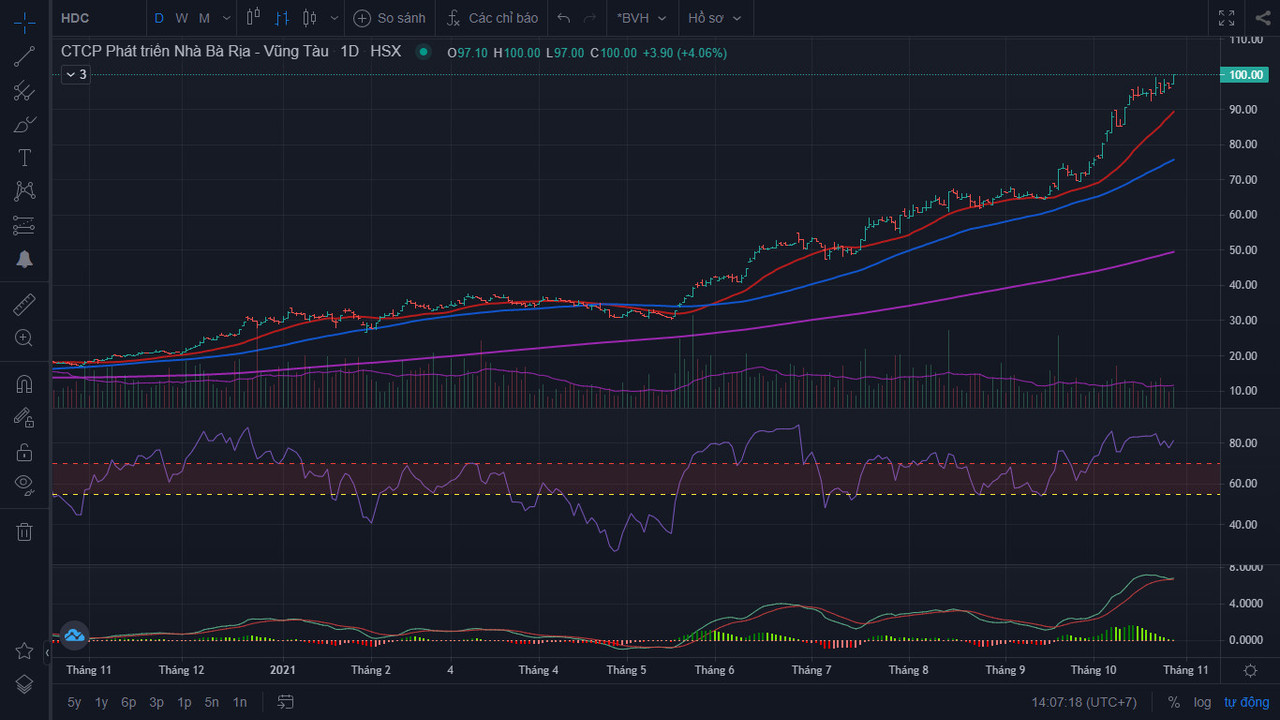Screen dimensions: 1280x720
Task: Click the TradingView cloud logo
Action: (x=74, y=635)
